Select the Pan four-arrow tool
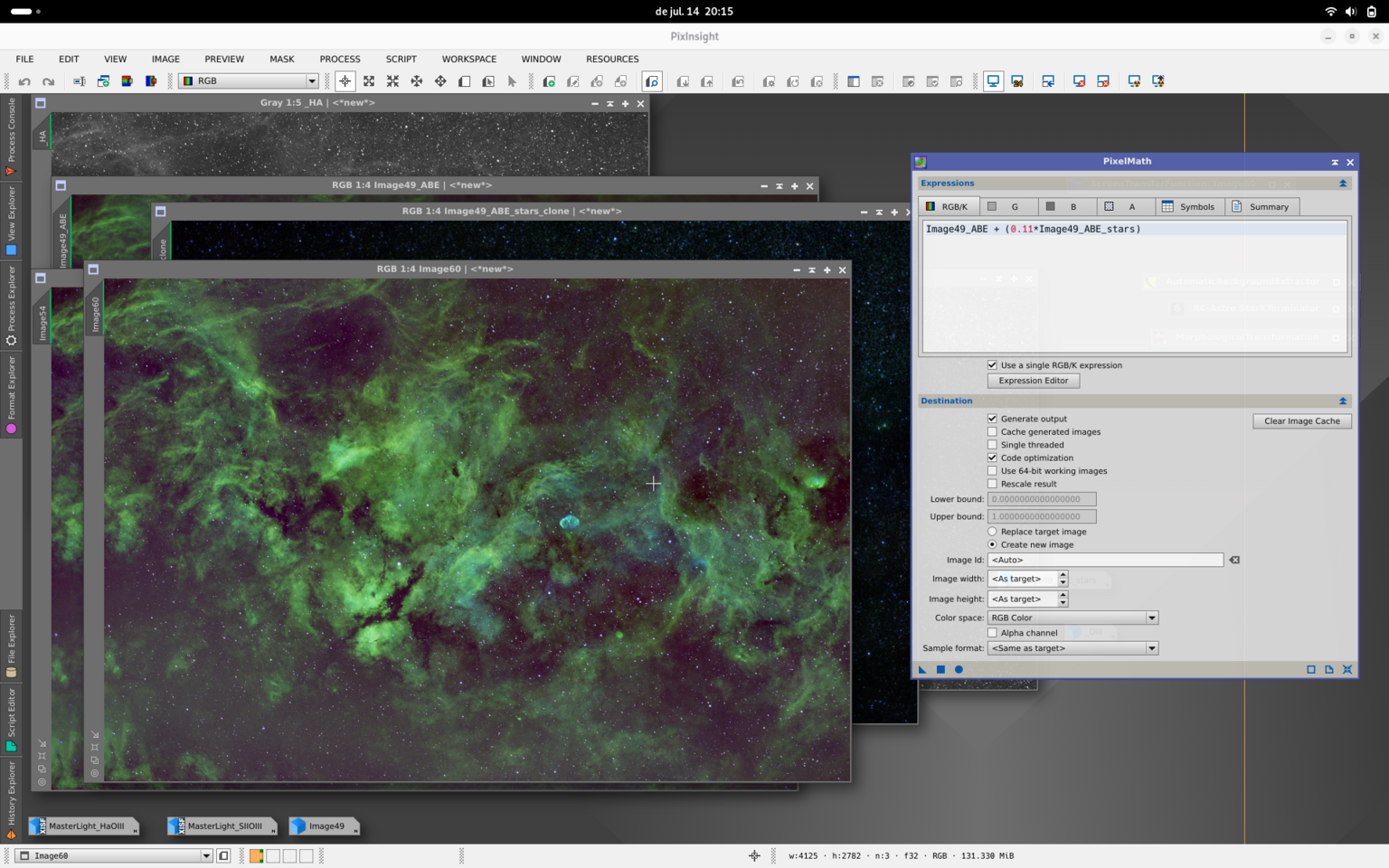This screenshot has width=1389, height=868. [x=440, y=81]
